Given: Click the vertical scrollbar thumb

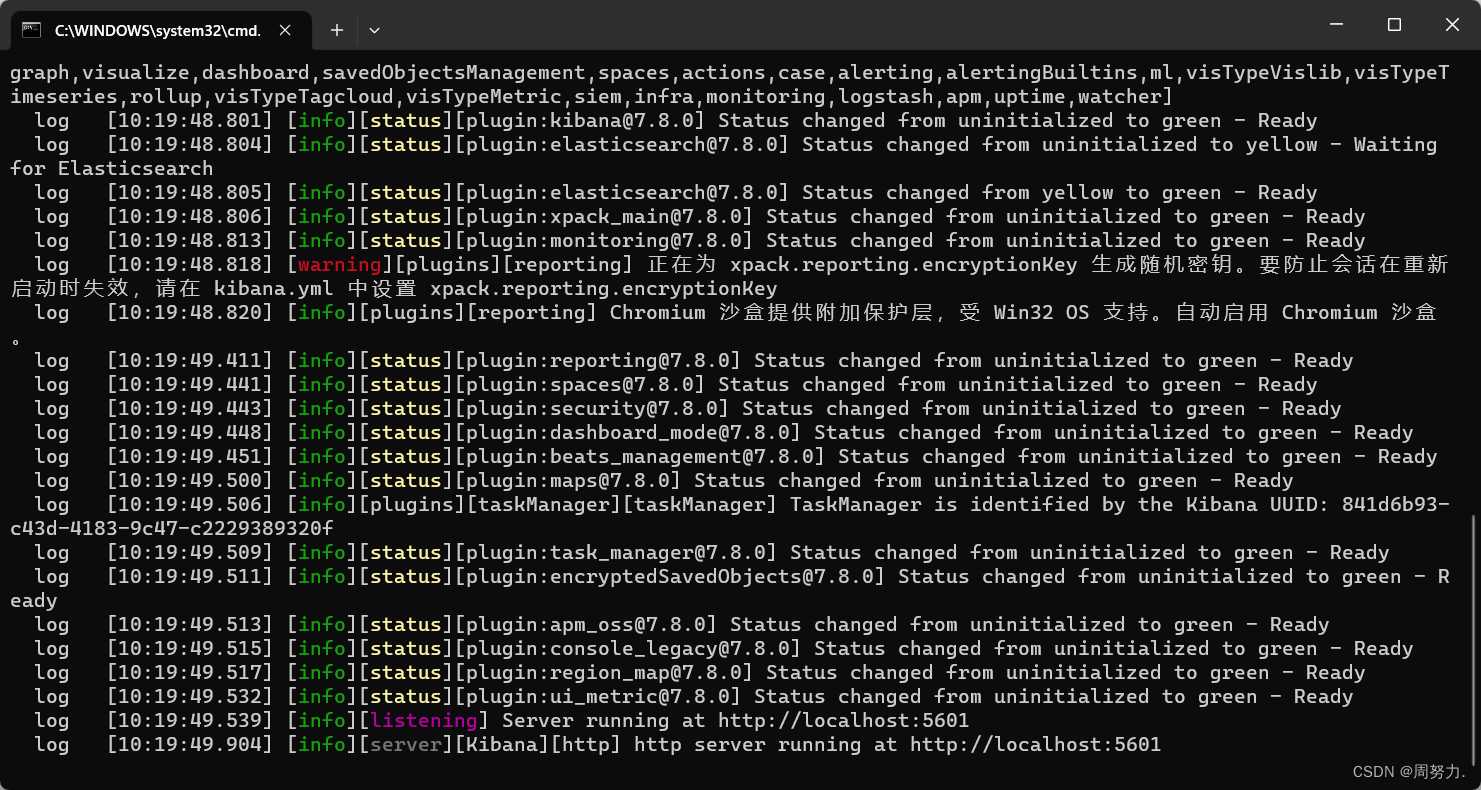Looking at the screenshot, I should [1472, 640].
